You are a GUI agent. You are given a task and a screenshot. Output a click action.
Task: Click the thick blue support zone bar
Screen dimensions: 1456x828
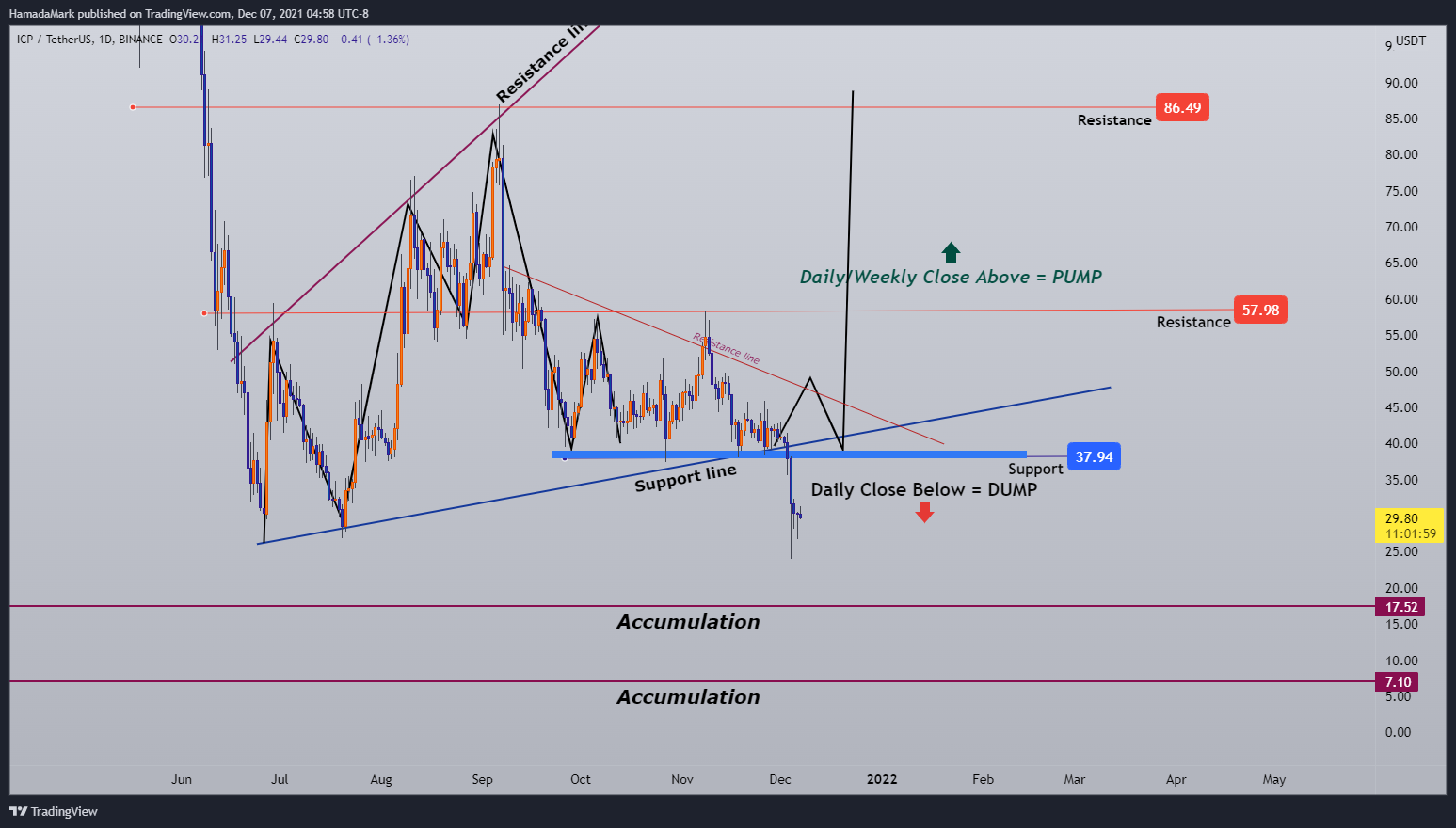[789, 454]
